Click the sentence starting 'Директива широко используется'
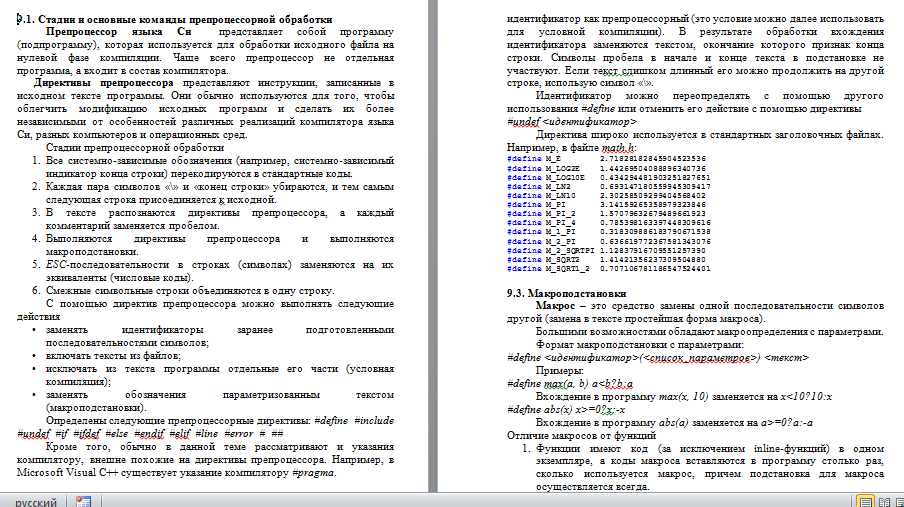The width and height of the screenshot is (904, 507). 710,134
